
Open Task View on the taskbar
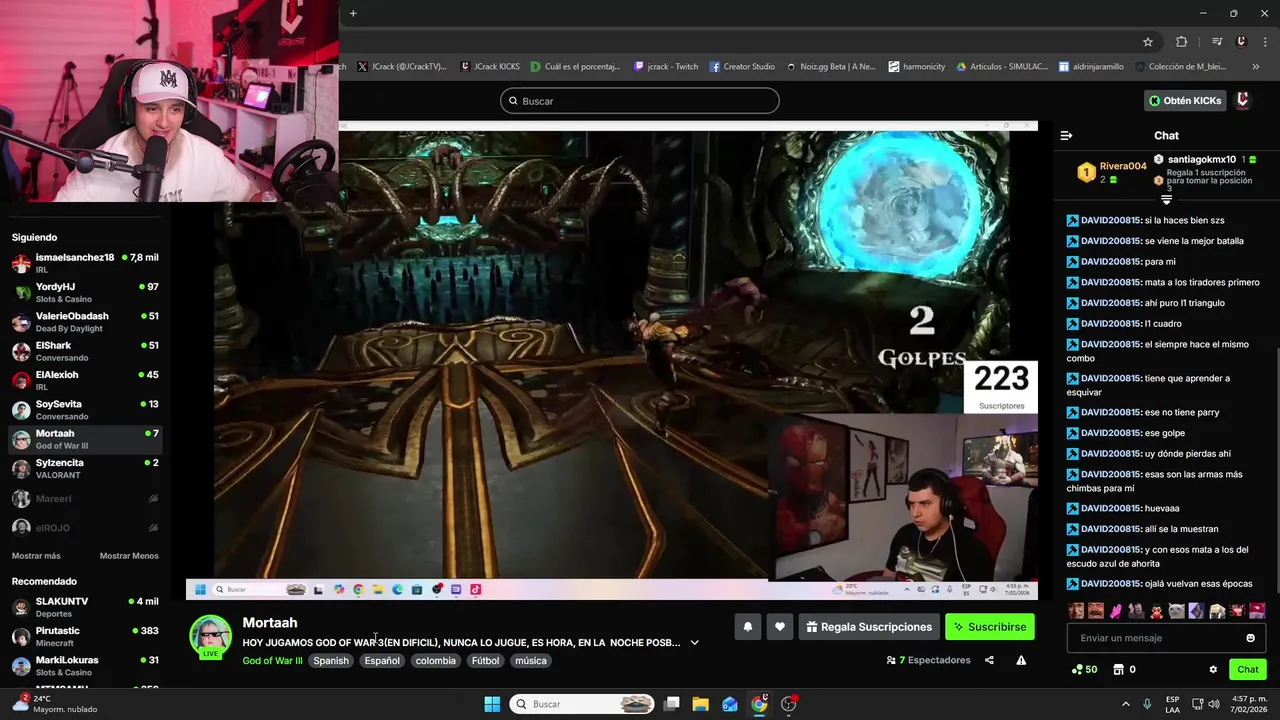(672, 704)
